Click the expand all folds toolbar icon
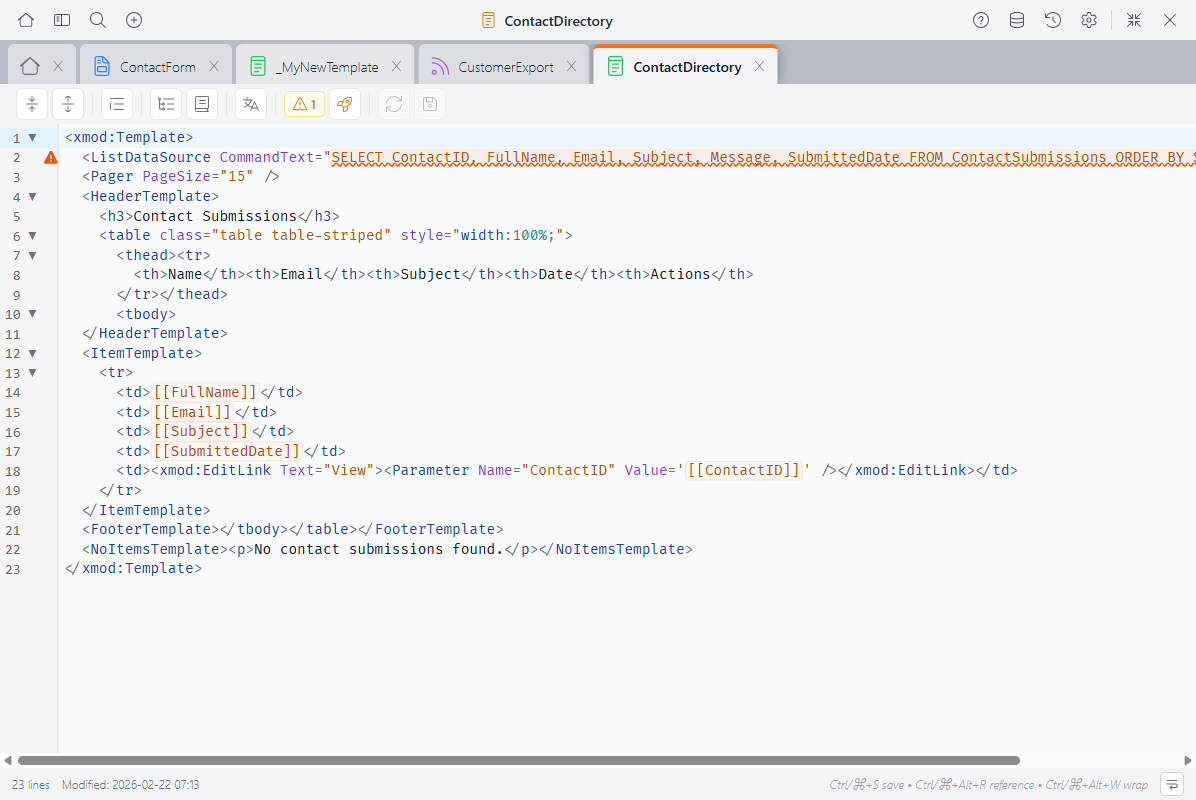This screenshot has height=800, width=1196. click(68, 104)
